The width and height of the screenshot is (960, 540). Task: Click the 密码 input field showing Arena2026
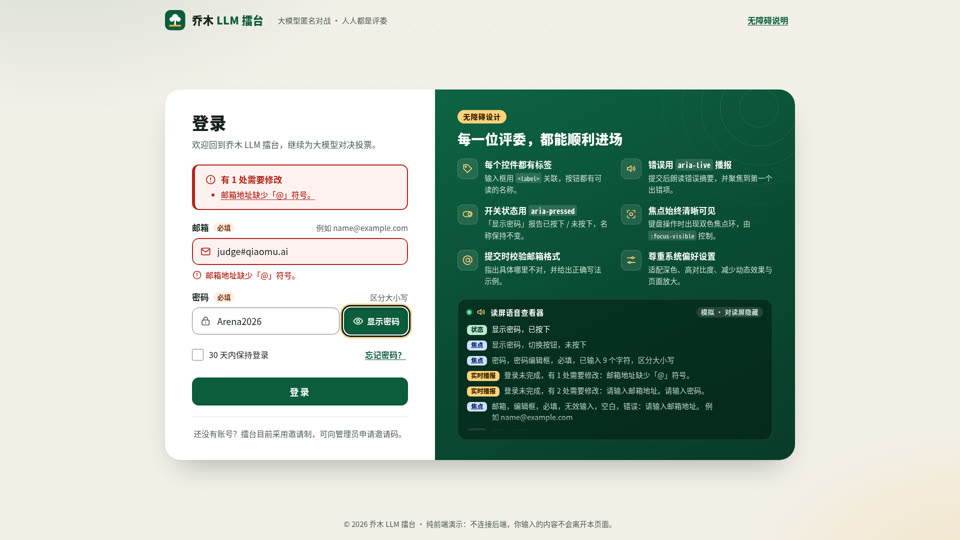coord(266,321)
